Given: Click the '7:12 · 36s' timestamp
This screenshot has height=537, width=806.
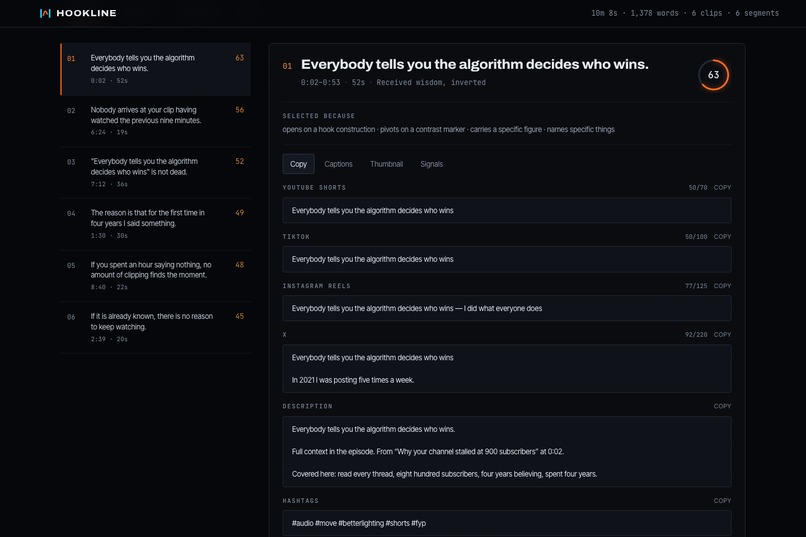Looking at the screenshot, I should coord(109,184).
